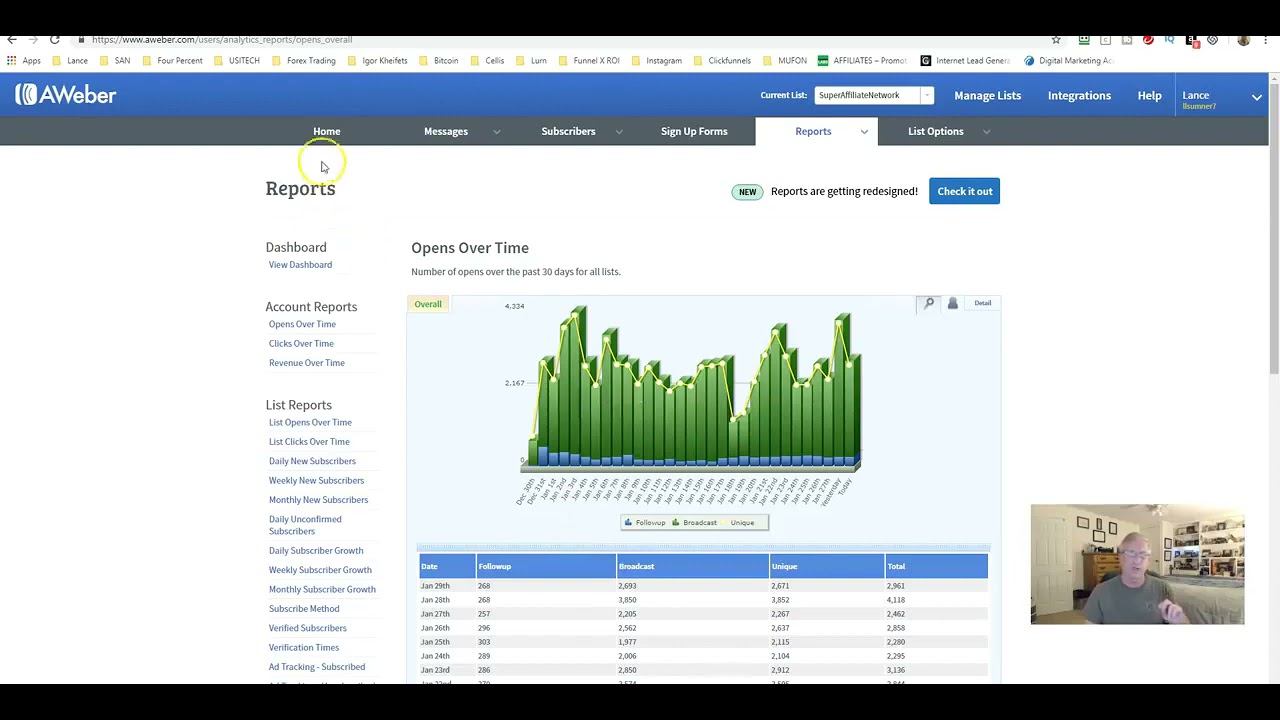Screen dimensions: 1280x720
Task: Open the Internet Lead Genera bookmark
Action: tap(965, 61)
